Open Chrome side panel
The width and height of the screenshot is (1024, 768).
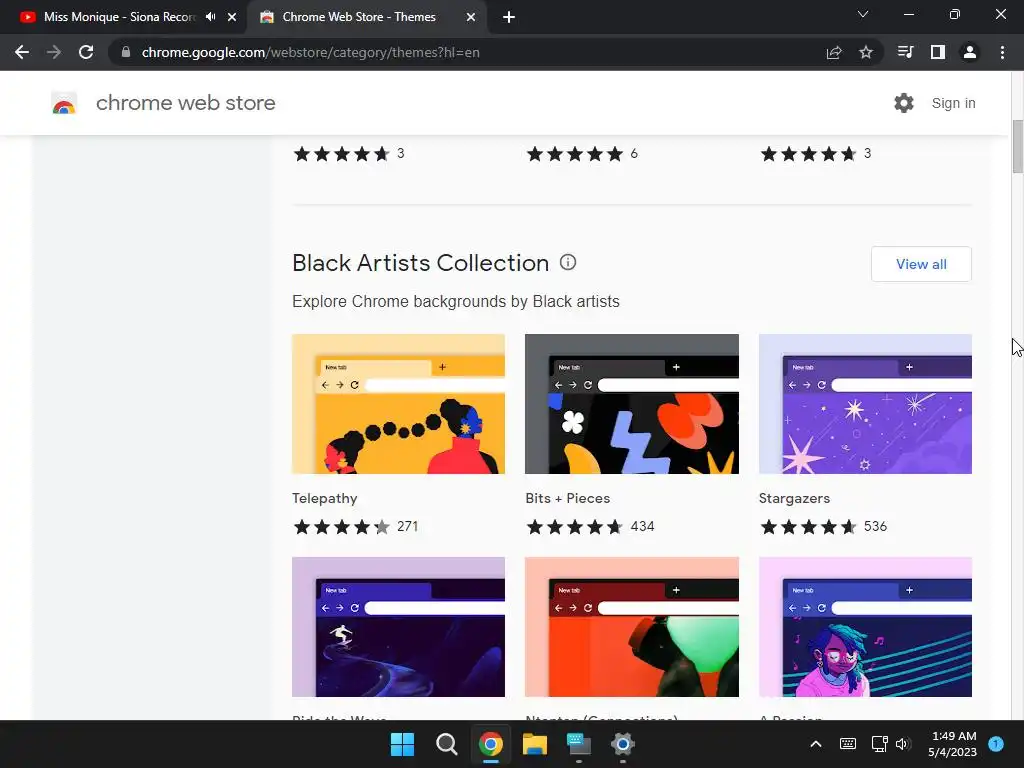point(938,52)
